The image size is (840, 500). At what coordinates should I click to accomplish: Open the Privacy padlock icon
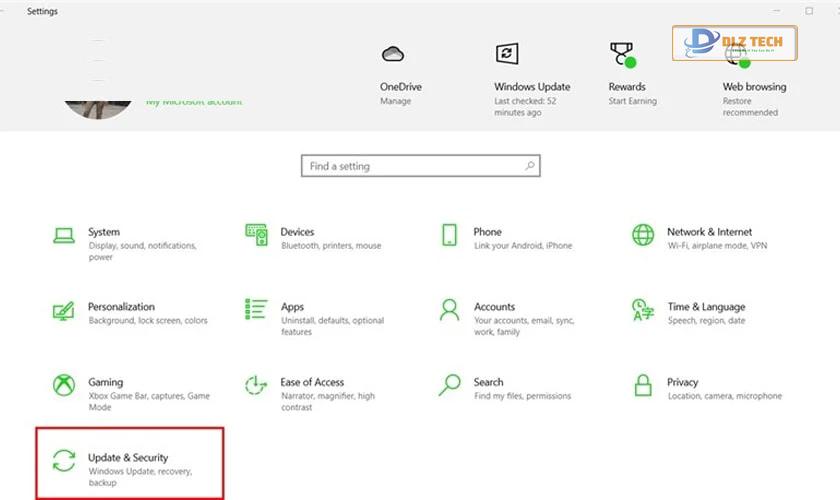click(643, 385)
